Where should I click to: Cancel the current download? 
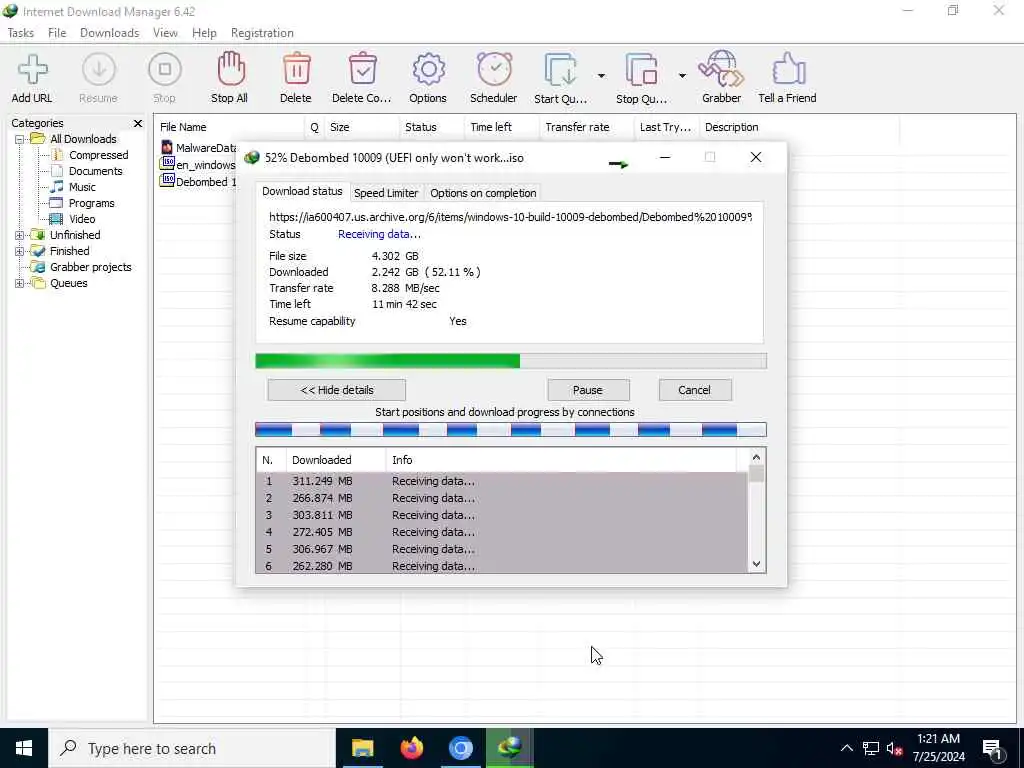pos(694,390)
